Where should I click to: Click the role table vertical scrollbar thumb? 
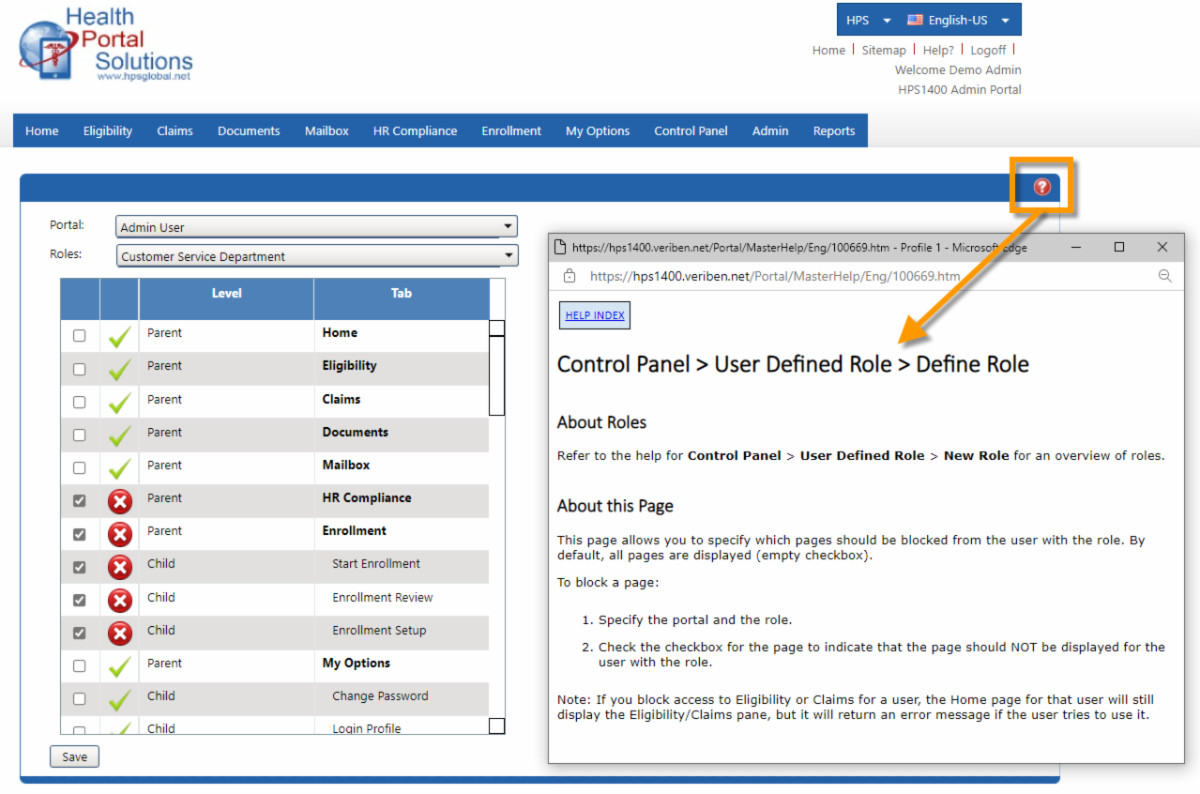[496, 376]
